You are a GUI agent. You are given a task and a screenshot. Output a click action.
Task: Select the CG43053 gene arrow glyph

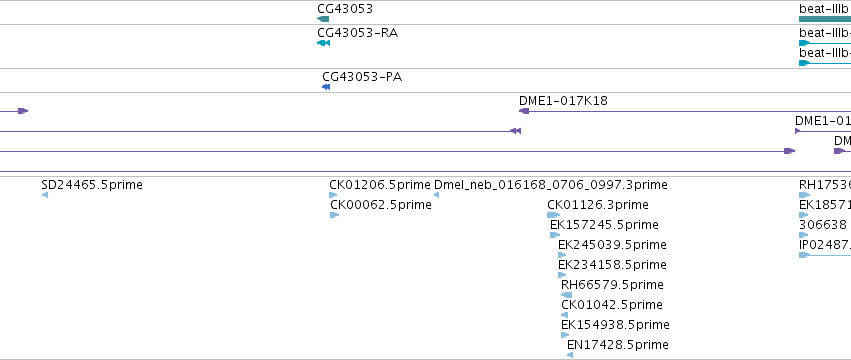coord(323,19)
